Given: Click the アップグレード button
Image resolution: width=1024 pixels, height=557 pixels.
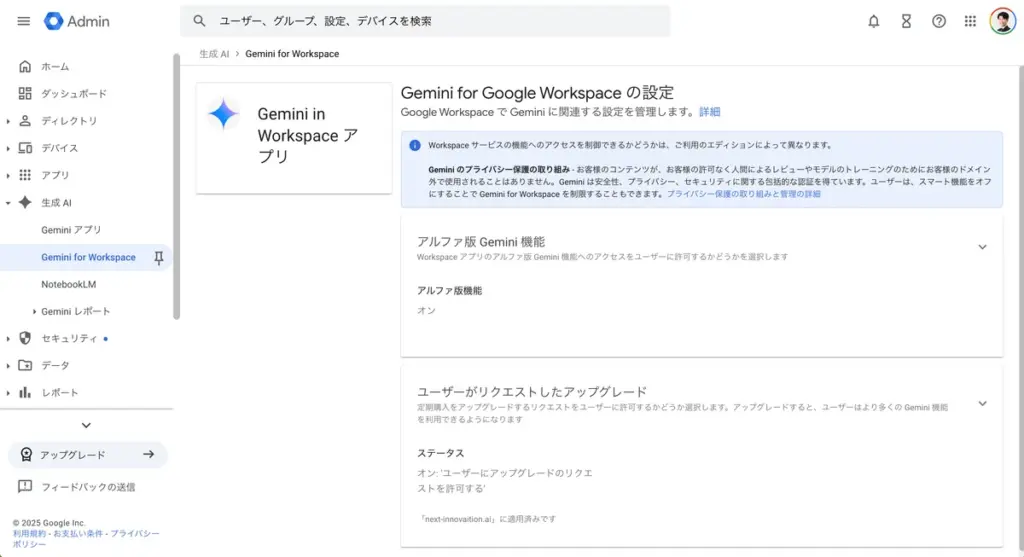Looking at the screenshot, I should pos(87,455).
